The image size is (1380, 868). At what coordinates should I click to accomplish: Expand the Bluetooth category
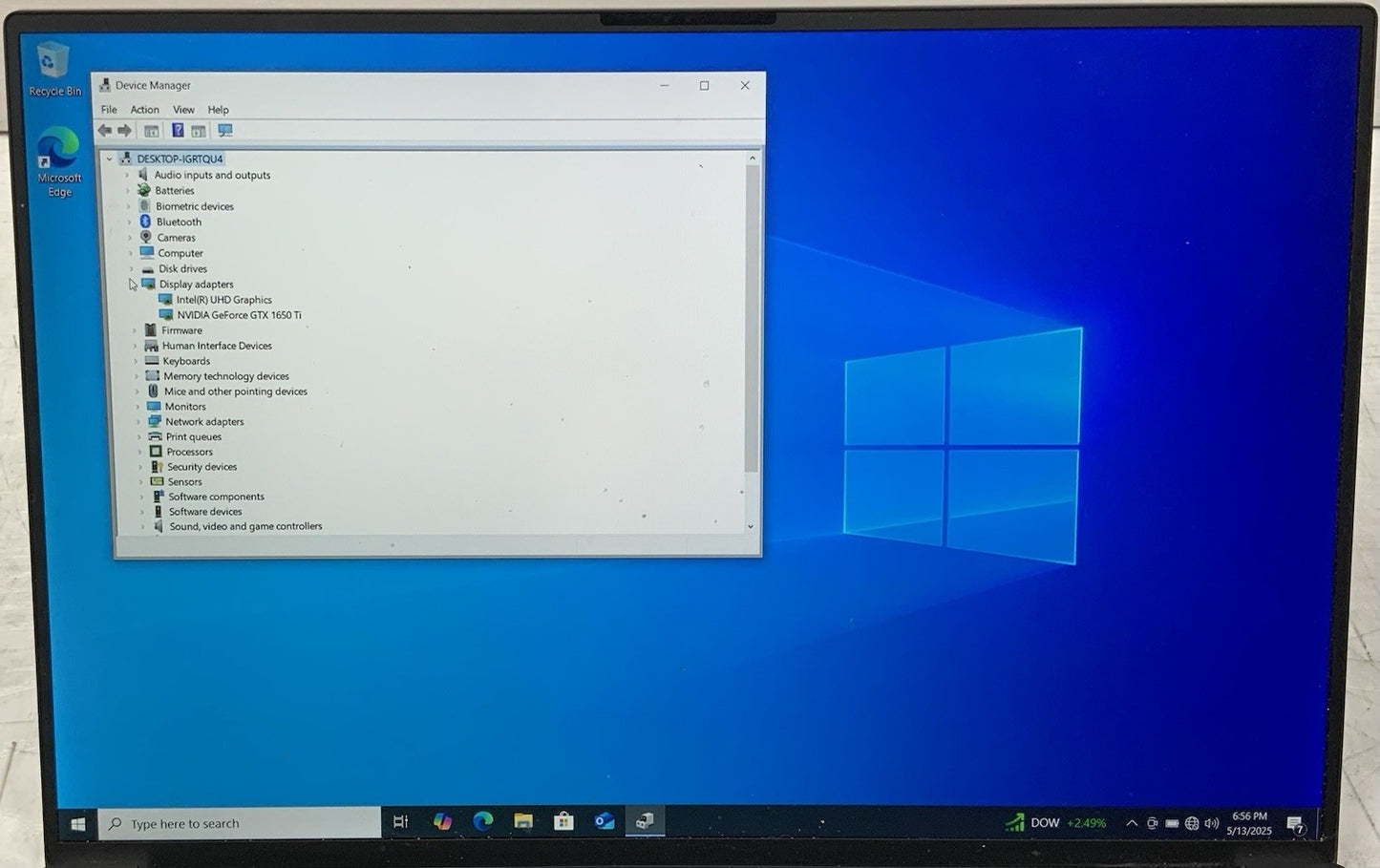(x=130, y=222)
